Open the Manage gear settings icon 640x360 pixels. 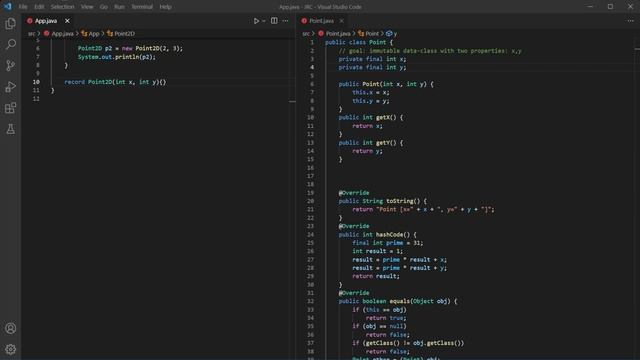point(11,349)
